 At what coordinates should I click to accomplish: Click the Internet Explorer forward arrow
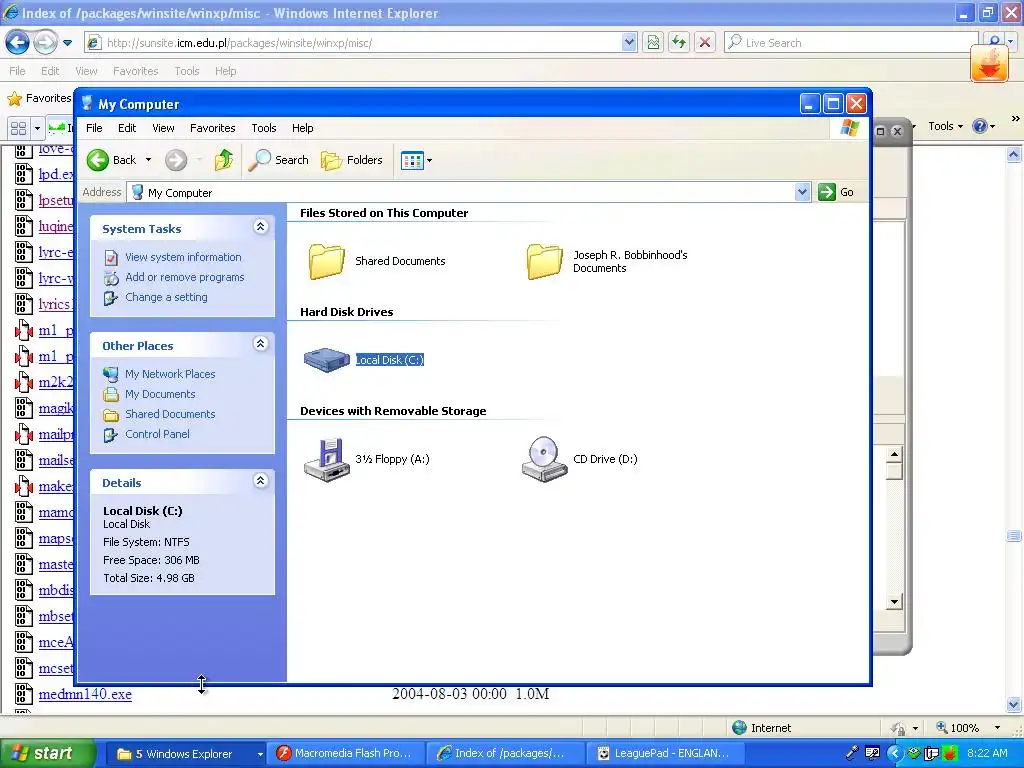45,43
